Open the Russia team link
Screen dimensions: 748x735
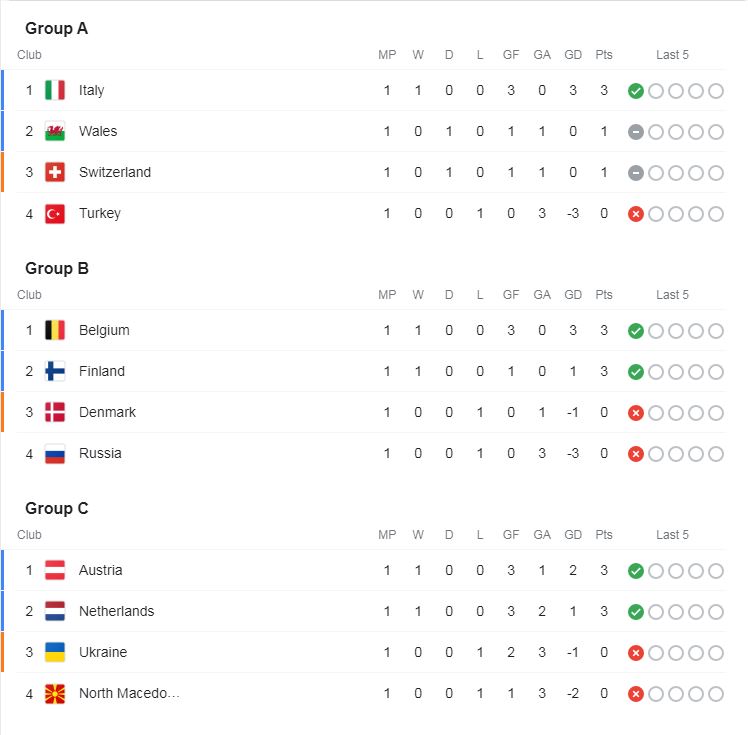pos(100,453)
